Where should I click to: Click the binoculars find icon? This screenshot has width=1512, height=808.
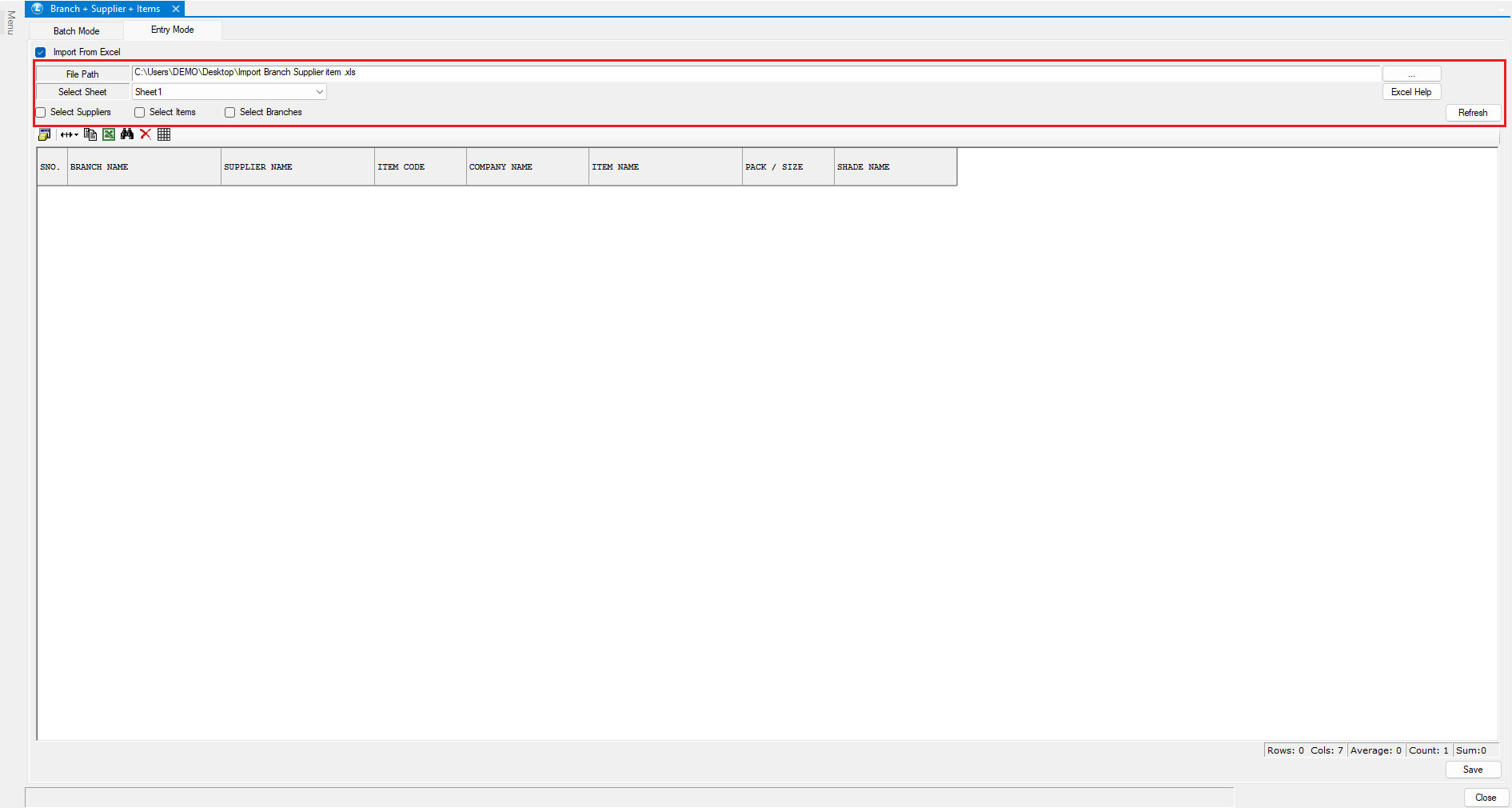[127, 134]
